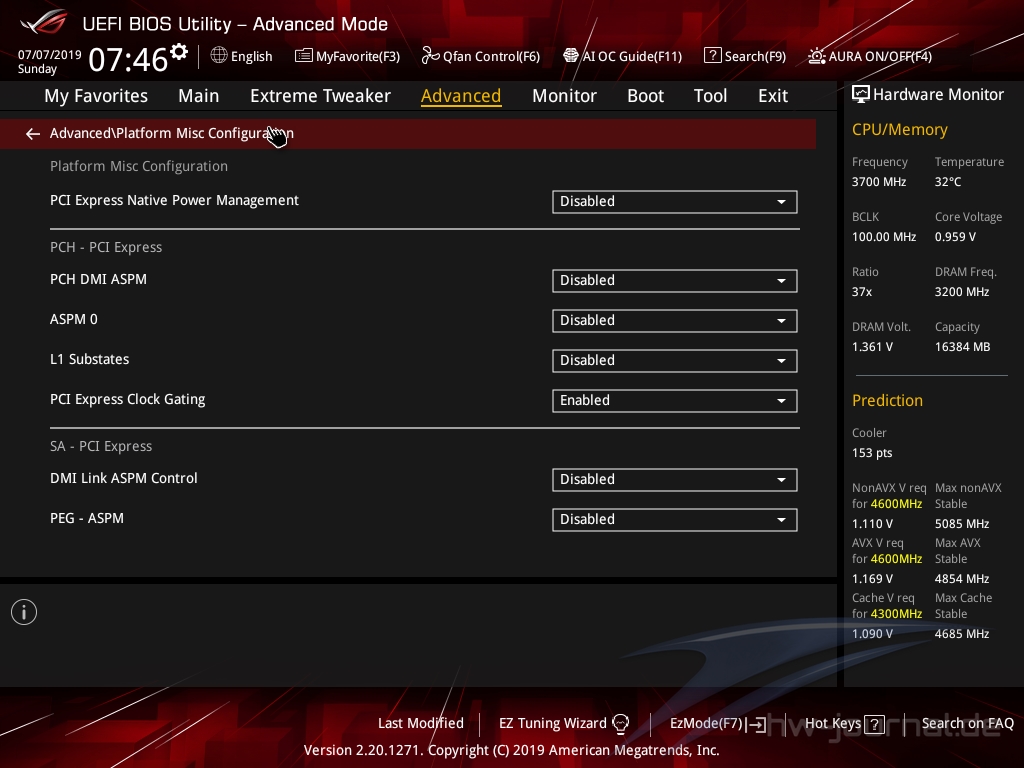Click the Search question mark icon

click(x=712, y=56)
